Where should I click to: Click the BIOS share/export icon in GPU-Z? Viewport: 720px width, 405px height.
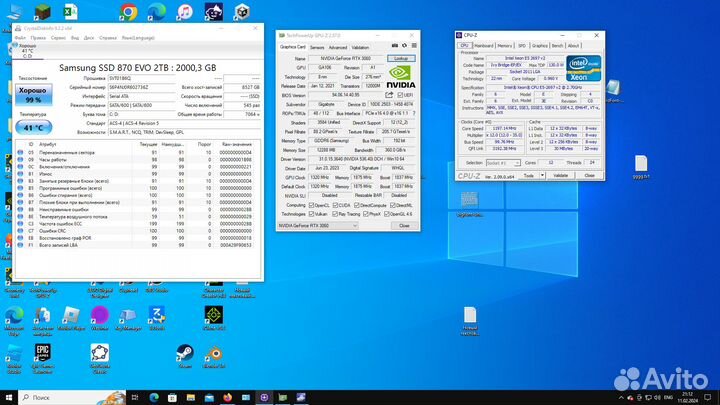click(389, 95)
